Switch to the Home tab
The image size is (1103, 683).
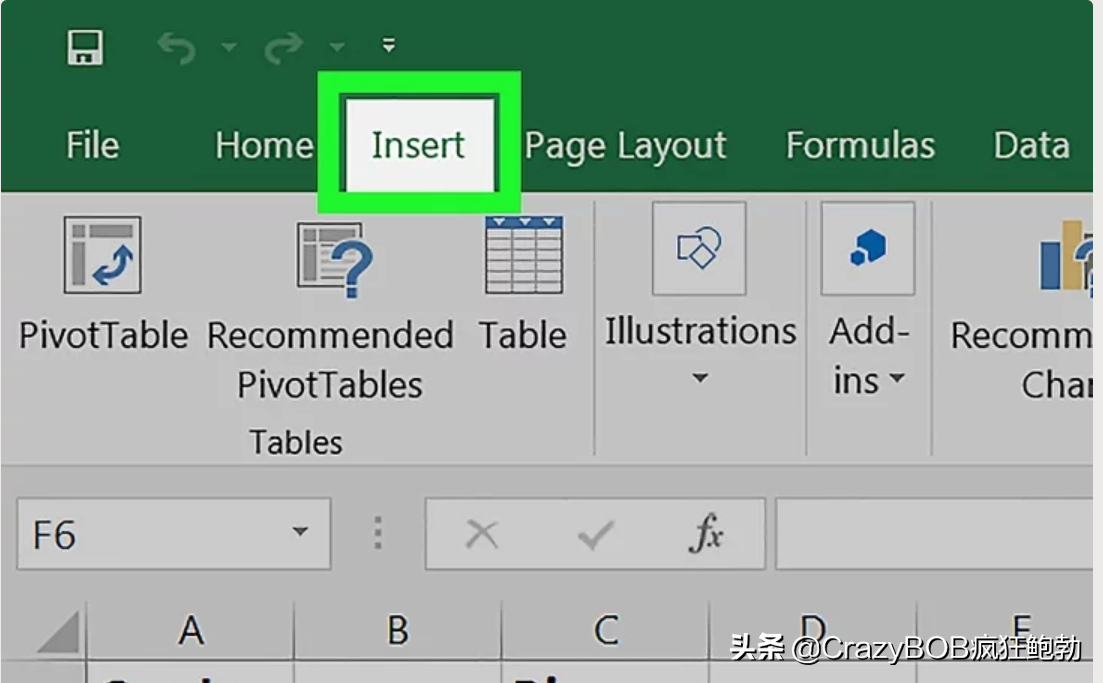pyautogui.click(x=264, y=146)
